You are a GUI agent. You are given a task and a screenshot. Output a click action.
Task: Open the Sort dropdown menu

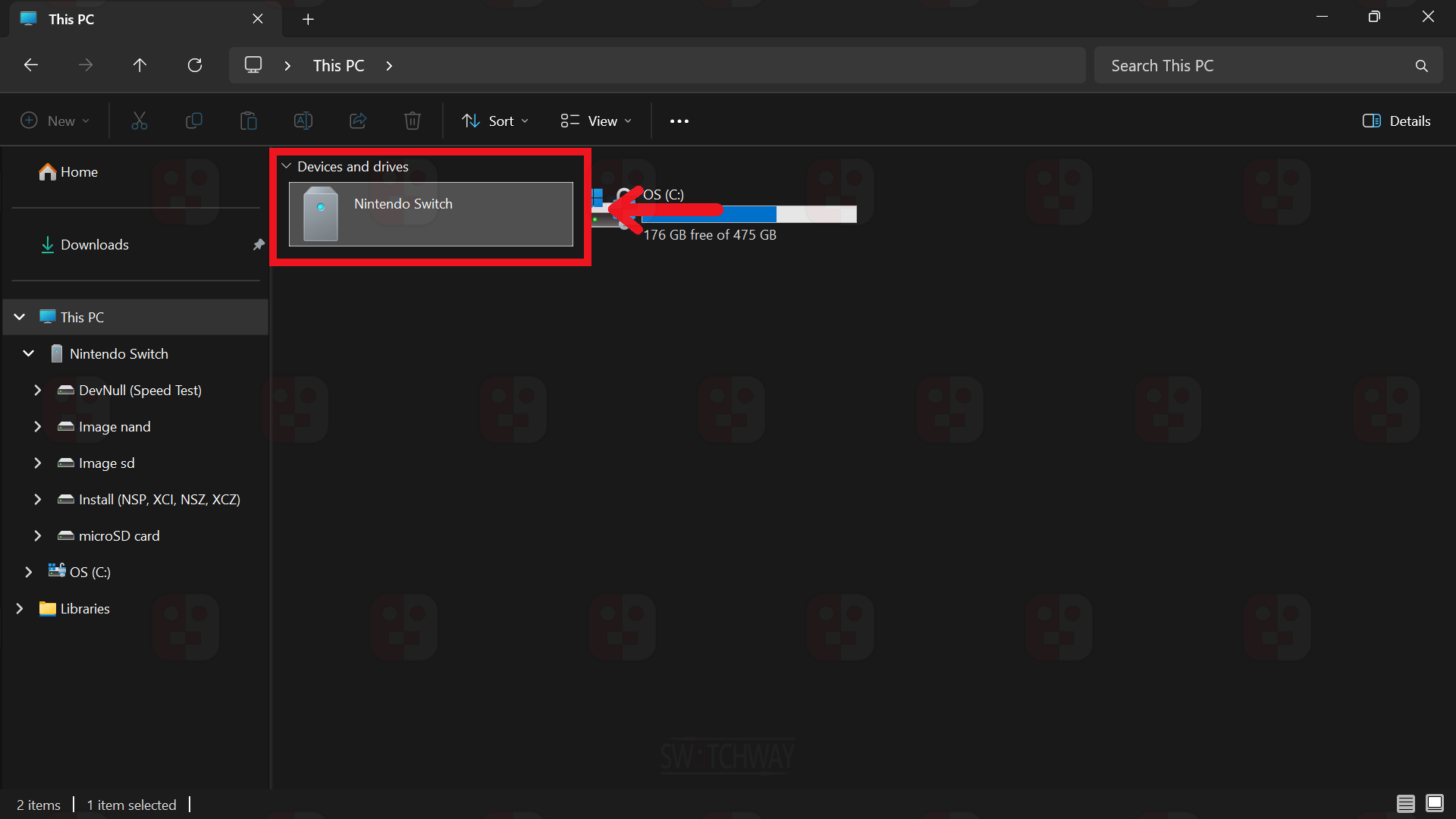495,121
